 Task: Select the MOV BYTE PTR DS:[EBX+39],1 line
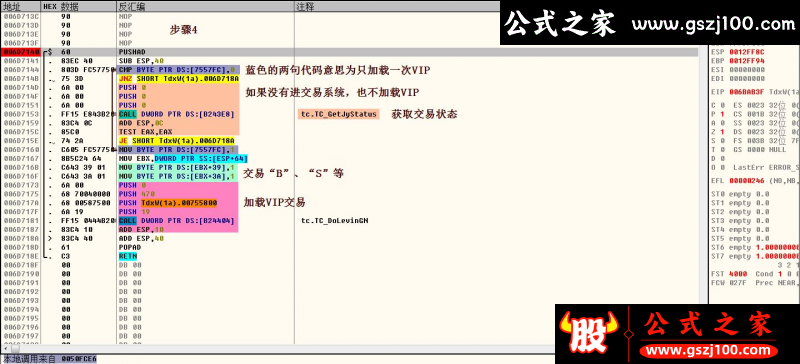(177, 167)
